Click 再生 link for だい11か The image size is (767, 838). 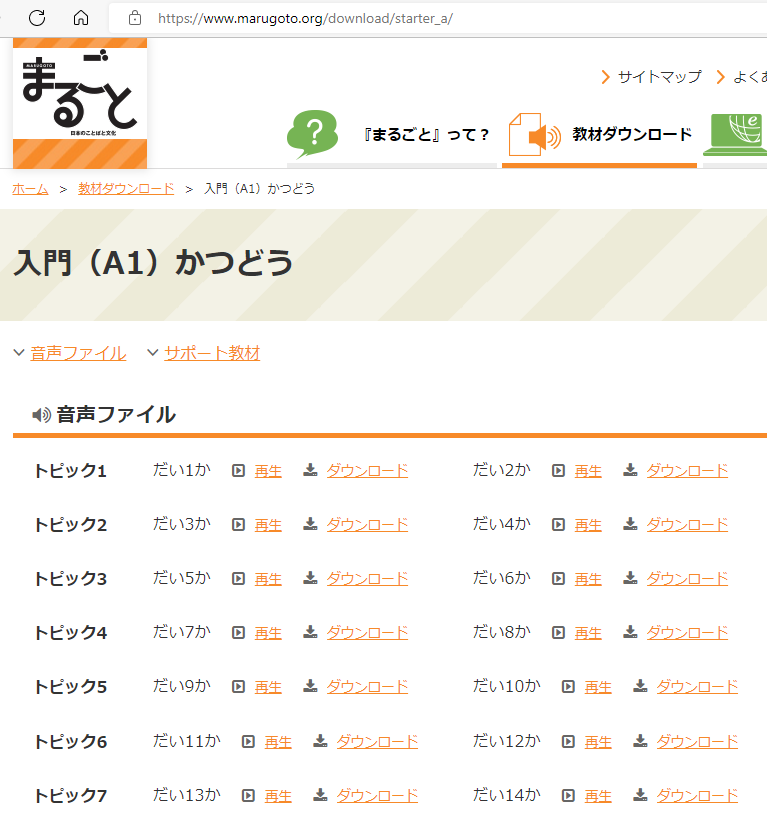pyautogui.click(x=278, y=742)
